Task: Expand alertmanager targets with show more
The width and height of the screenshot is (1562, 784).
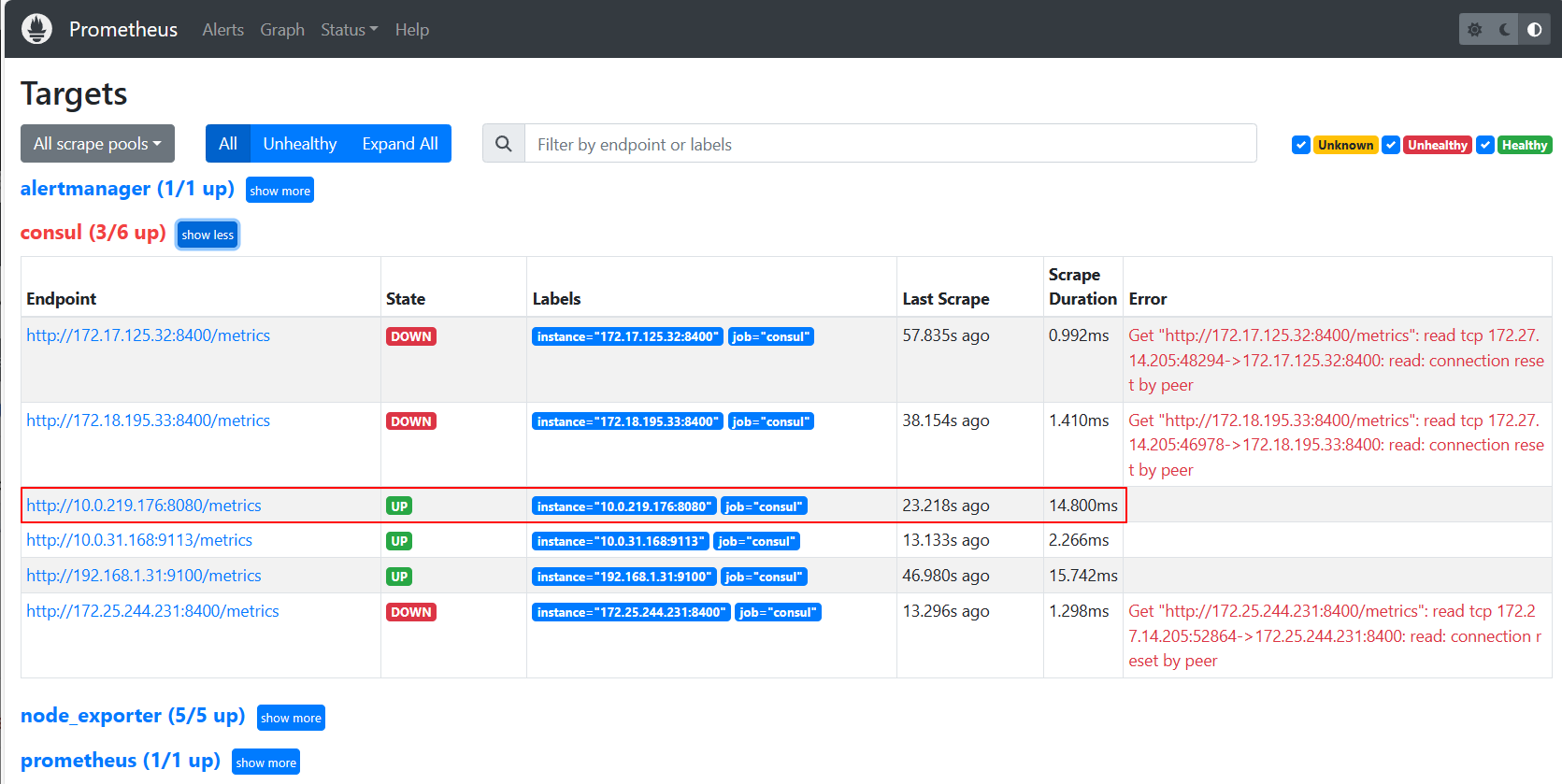Action: 279,191
